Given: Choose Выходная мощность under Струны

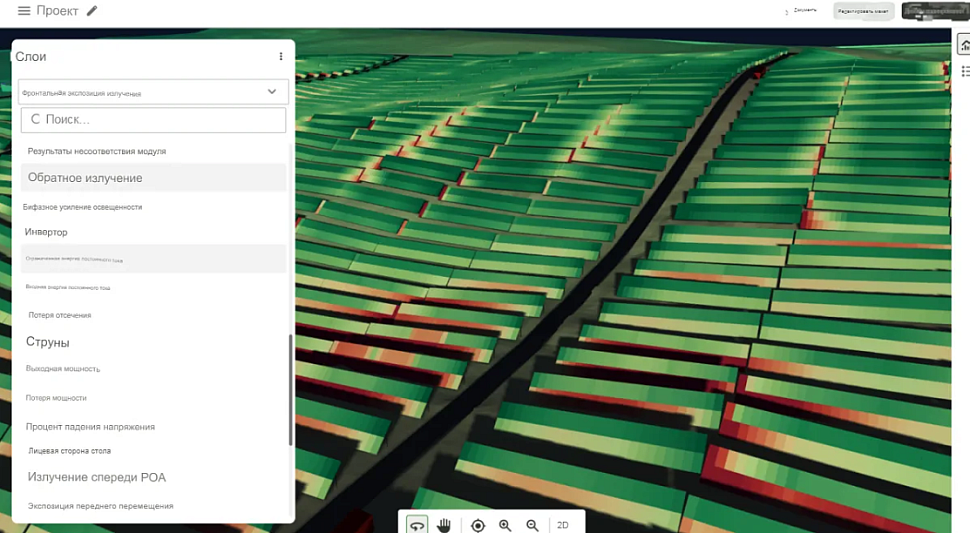Looking at the screenshot, I should [63, 369].
